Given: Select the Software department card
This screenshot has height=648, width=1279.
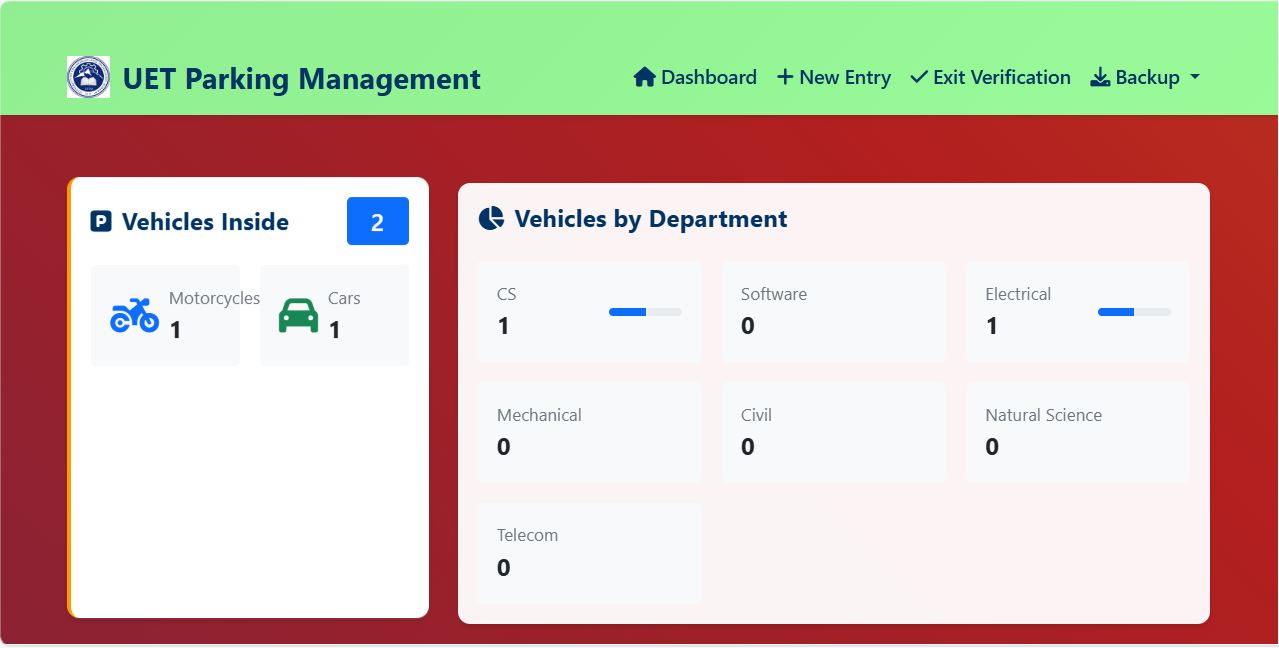Looking at the screenshot, I should coord(833,311).
